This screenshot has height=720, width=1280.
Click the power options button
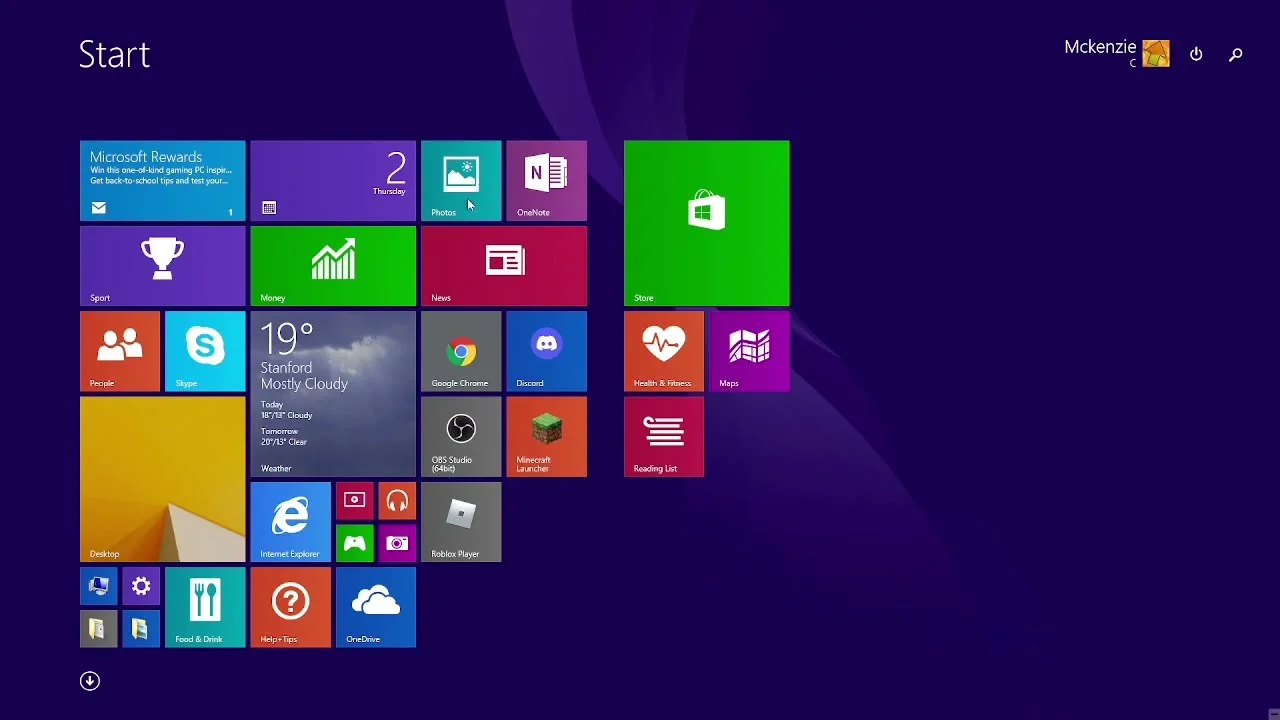tap(1196, 54)
